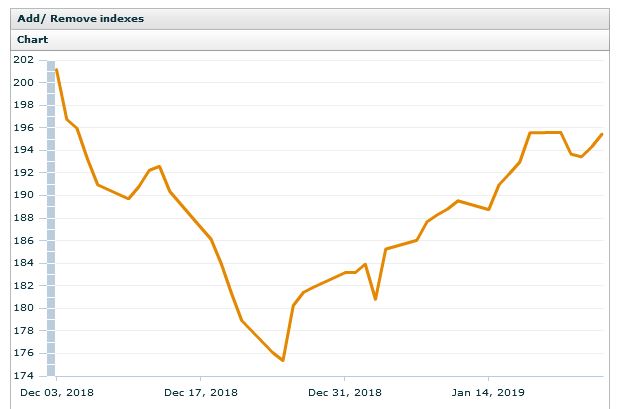Viewport: 623px width, 409px height.
Task: Click the 178 y-axis value
Action: (23, 331)
